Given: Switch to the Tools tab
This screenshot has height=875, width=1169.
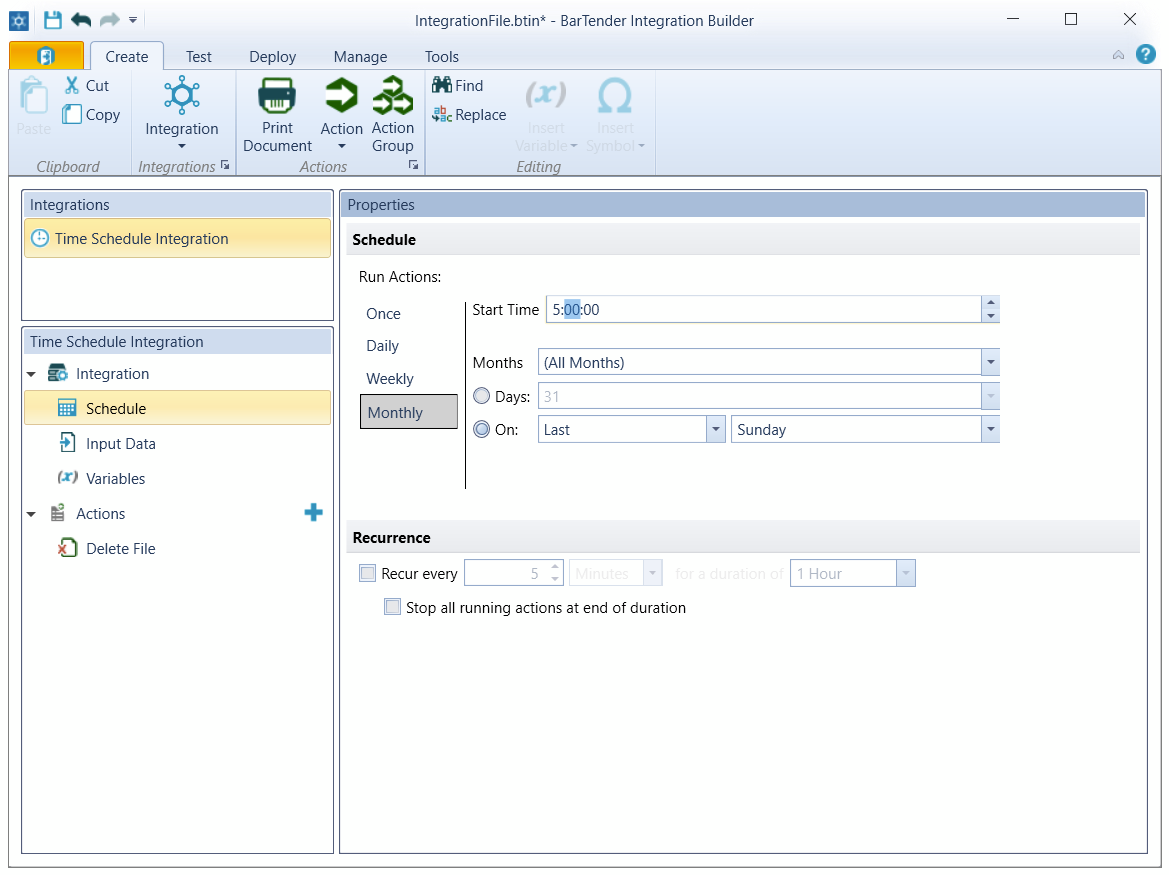Looking at the screenshot, I should pos(441,57).
